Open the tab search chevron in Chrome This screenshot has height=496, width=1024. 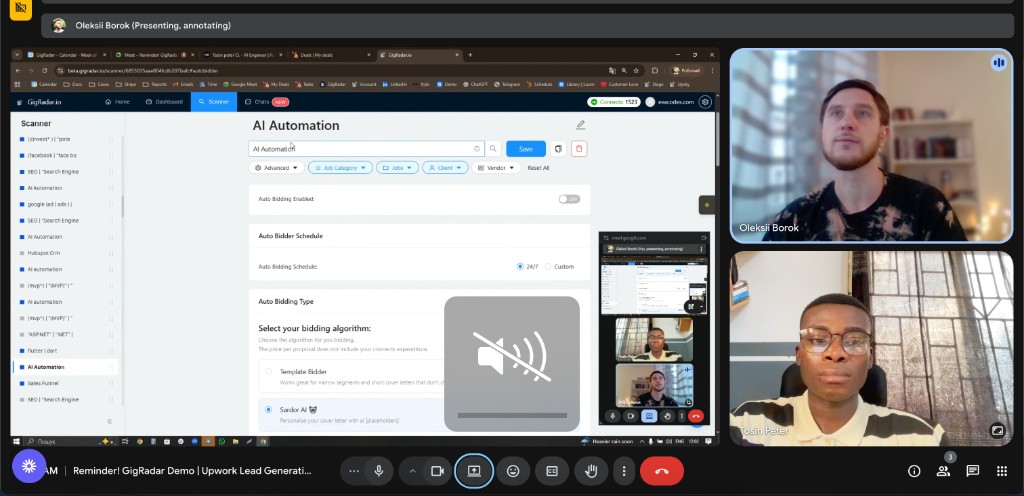pos(17,55)
